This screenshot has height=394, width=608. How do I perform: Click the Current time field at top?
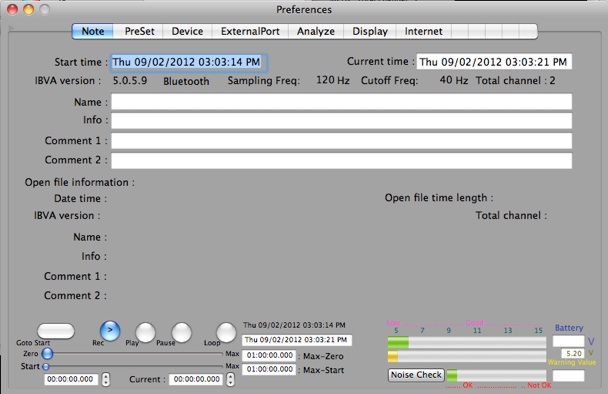point(494,62)
